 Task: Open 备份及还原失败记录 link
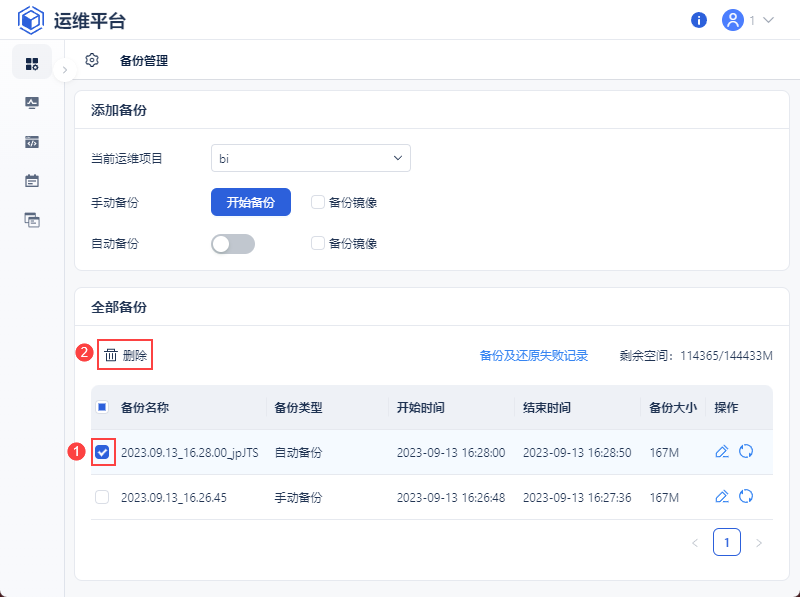[x=534, y=355]
